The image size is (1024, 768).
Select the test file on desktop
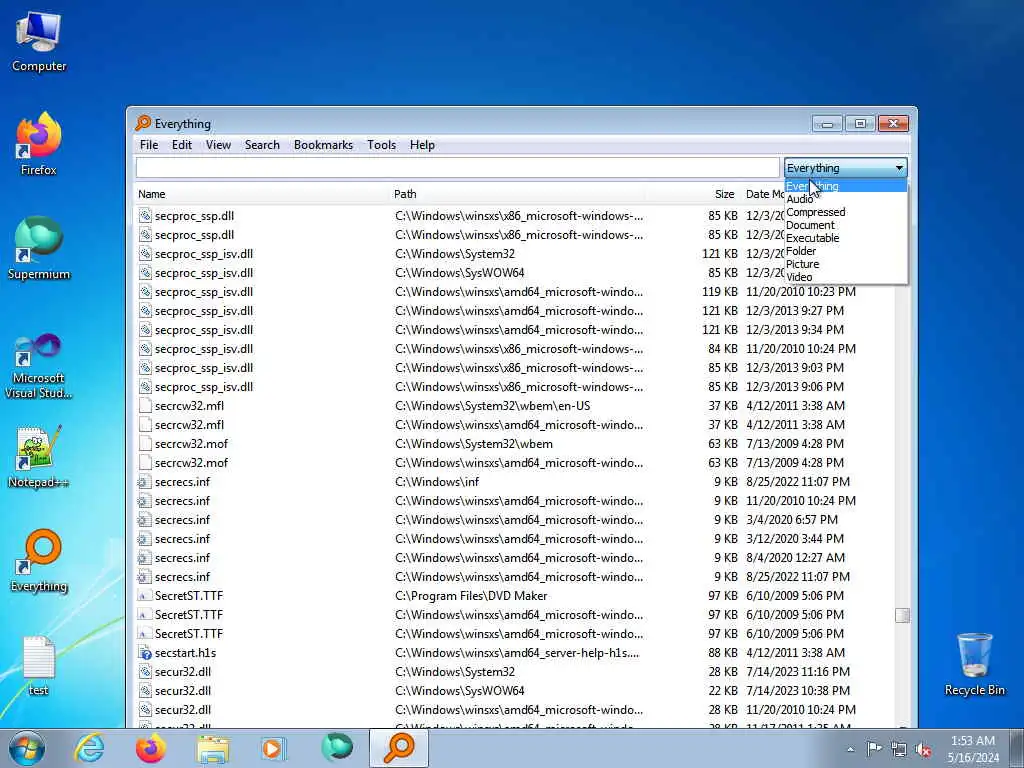[x=39, y=665]
